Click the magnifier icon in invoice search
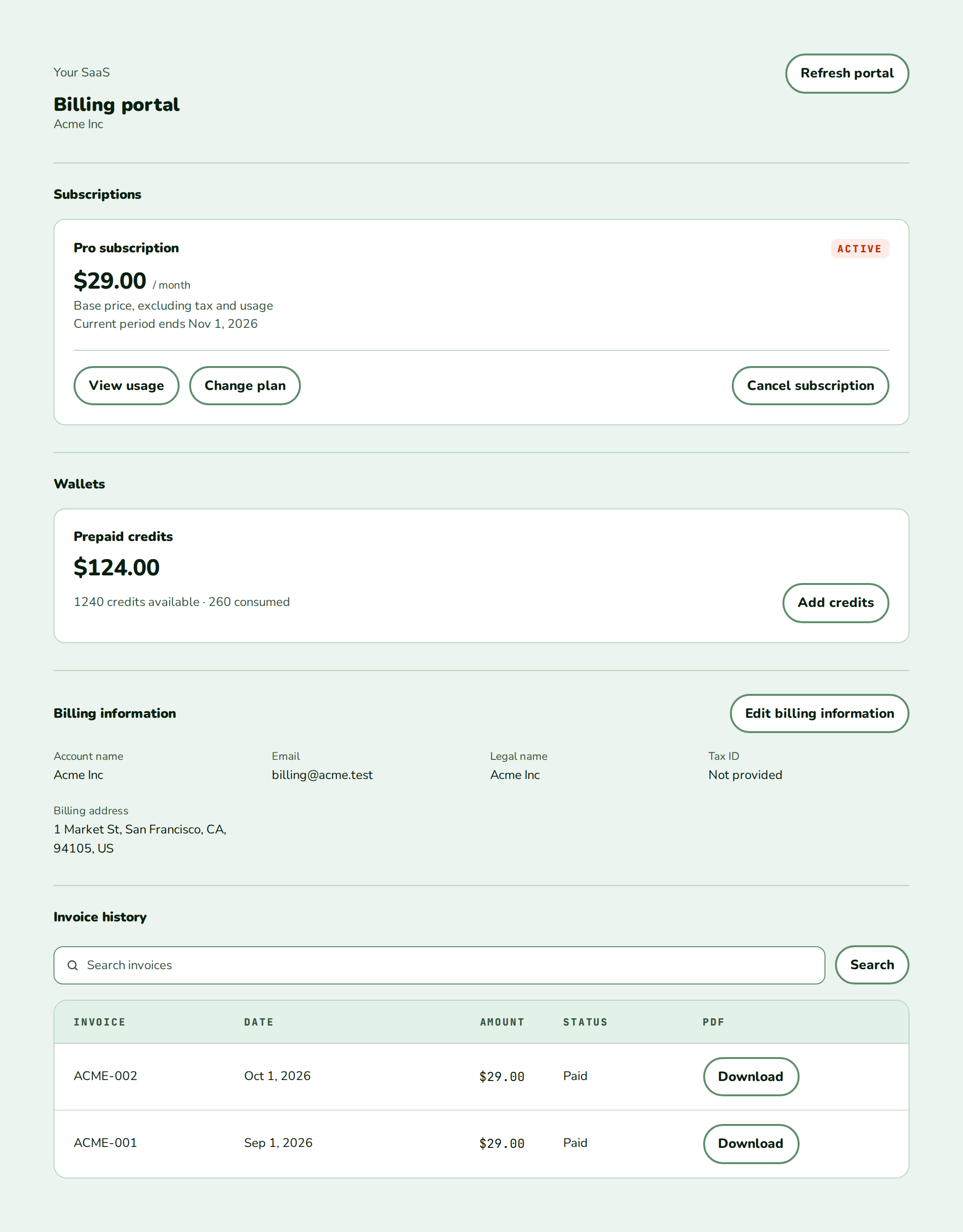This screenshot has height=1232, width=963. pos(73,965)
